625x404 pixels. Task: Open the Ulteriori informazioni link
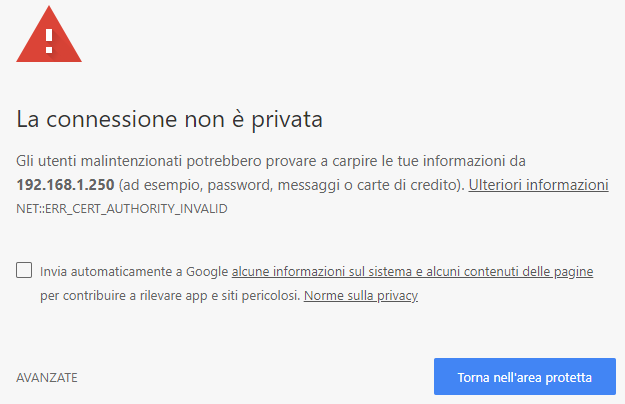(538, 185)
